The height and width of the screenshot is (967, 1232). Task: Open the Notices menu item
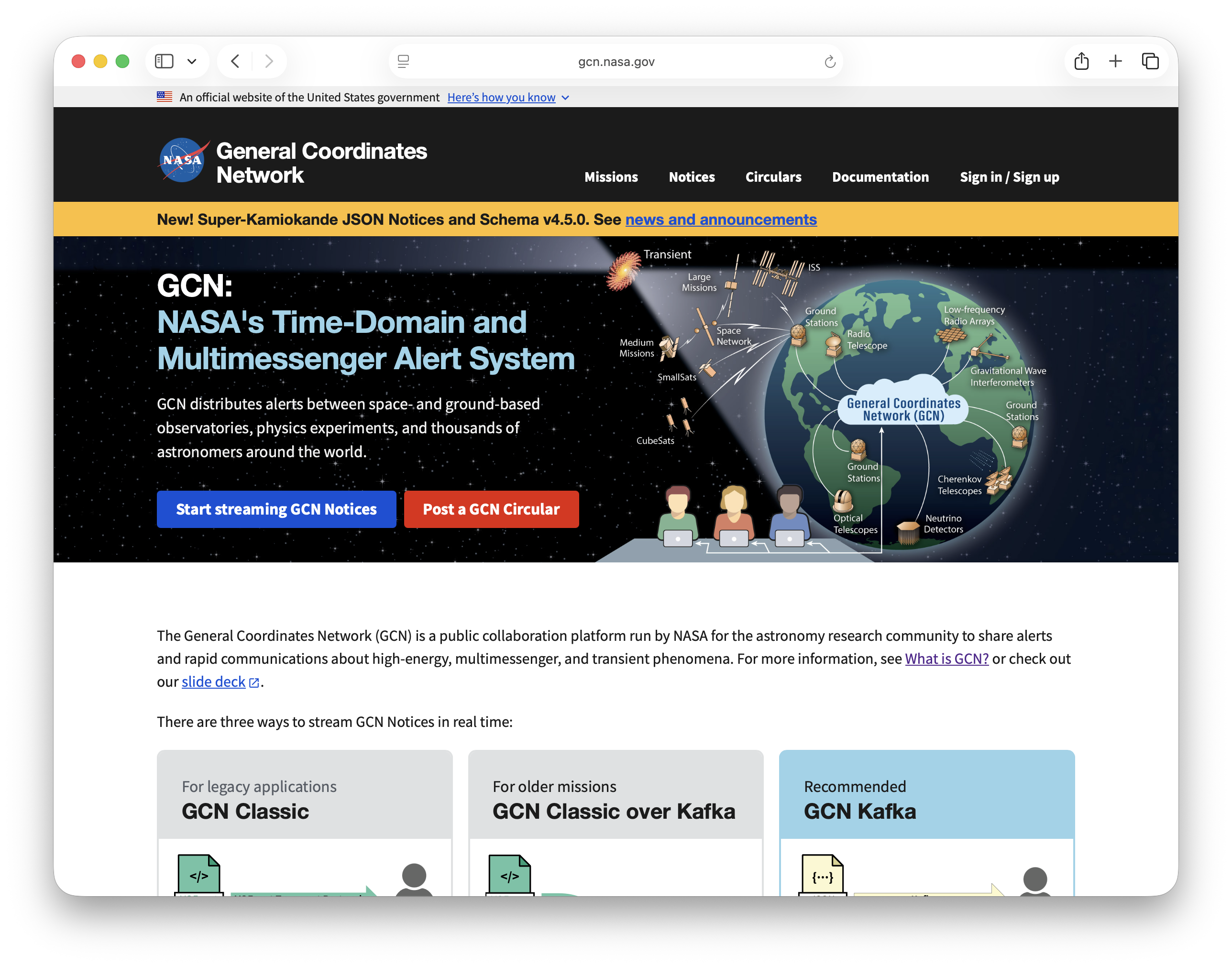pos(692,177)
